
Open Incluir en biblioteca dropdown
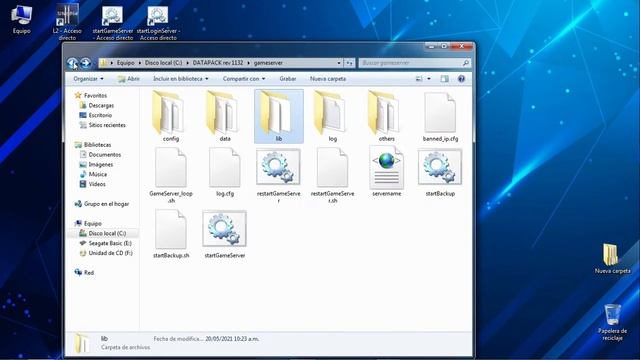point(181,79)
